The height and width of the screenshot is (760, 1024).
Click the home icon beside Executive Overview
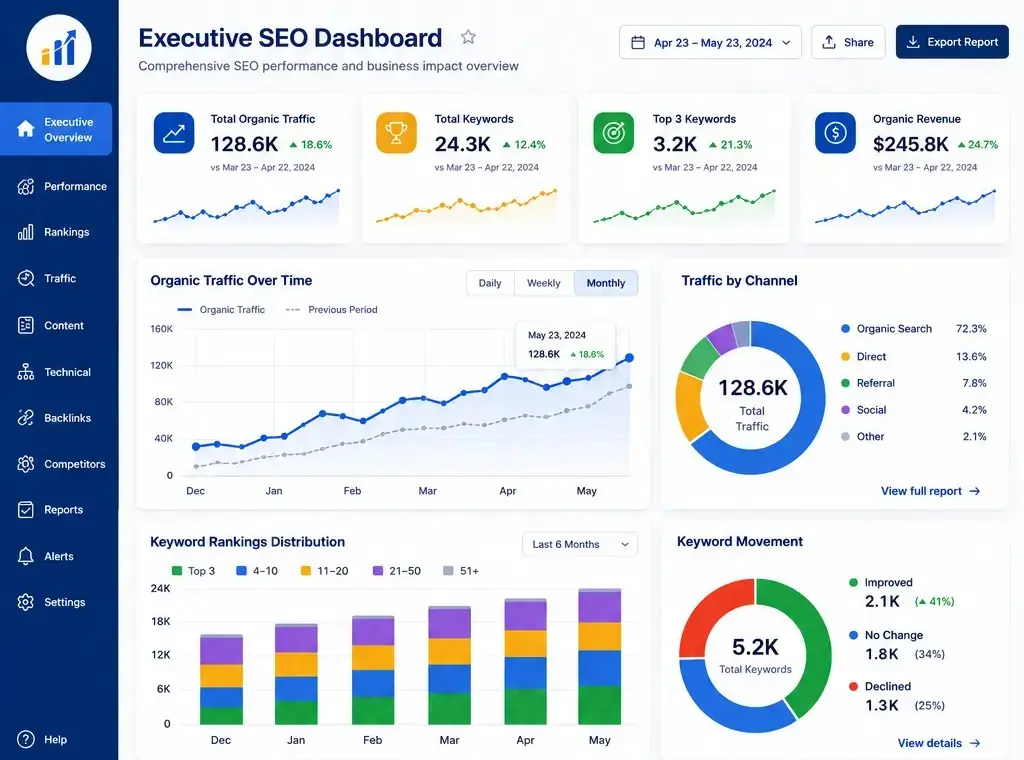tap(25, 129)
